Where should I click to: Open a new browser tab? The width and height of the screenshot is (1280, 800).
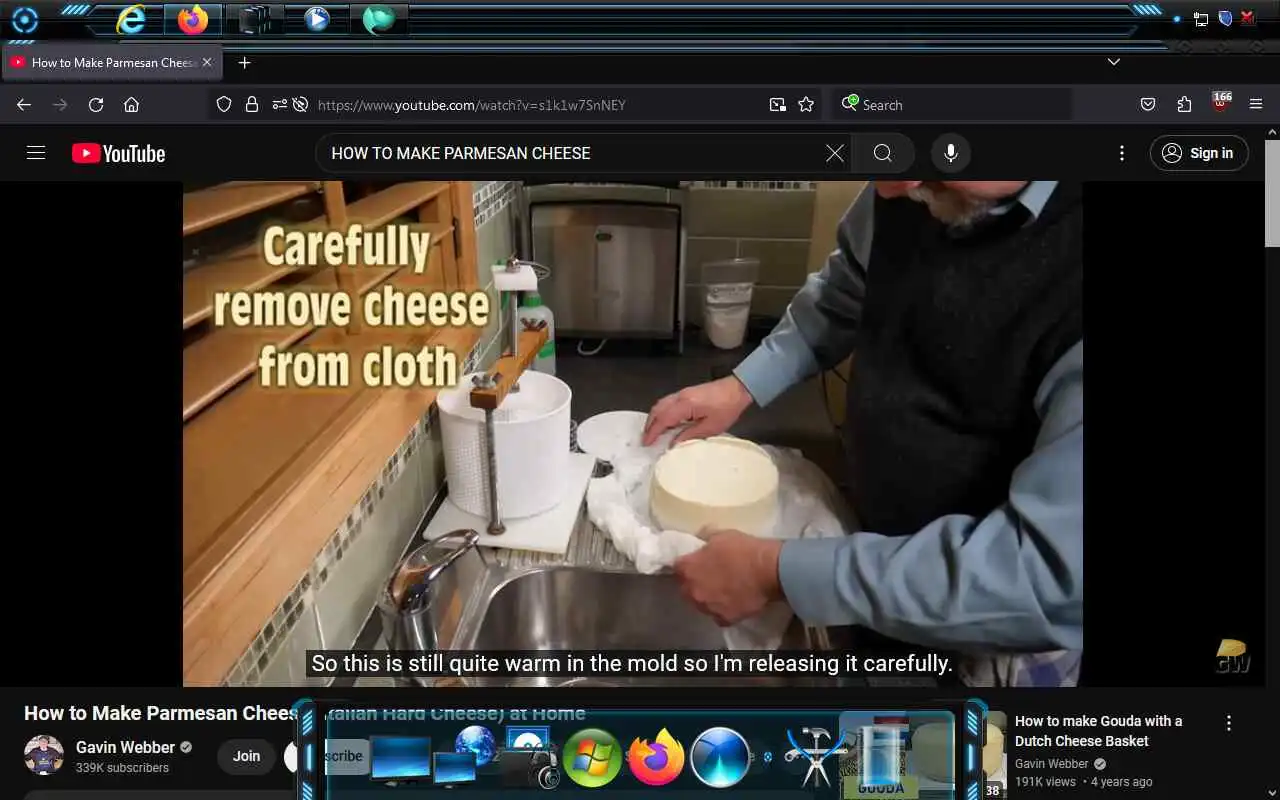coord(244,62)
